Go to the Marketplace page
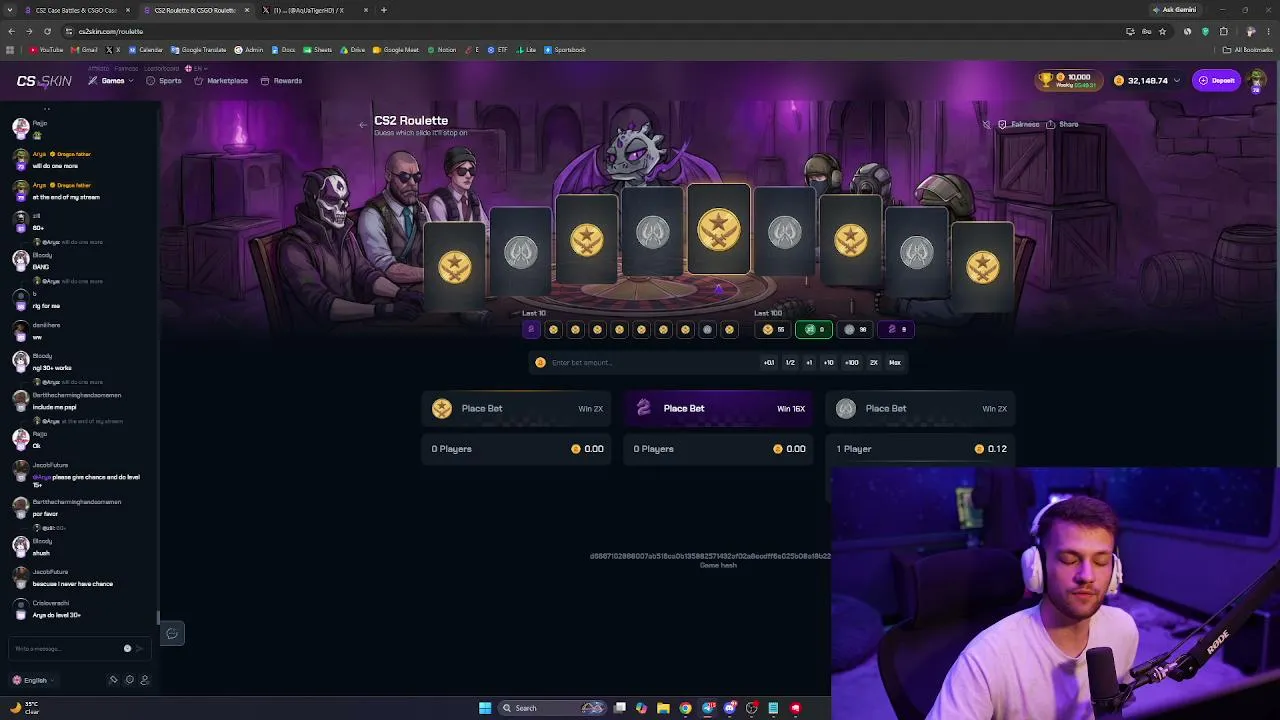Viewport: 1280px width, 720px height. click(x=221, y=81)
